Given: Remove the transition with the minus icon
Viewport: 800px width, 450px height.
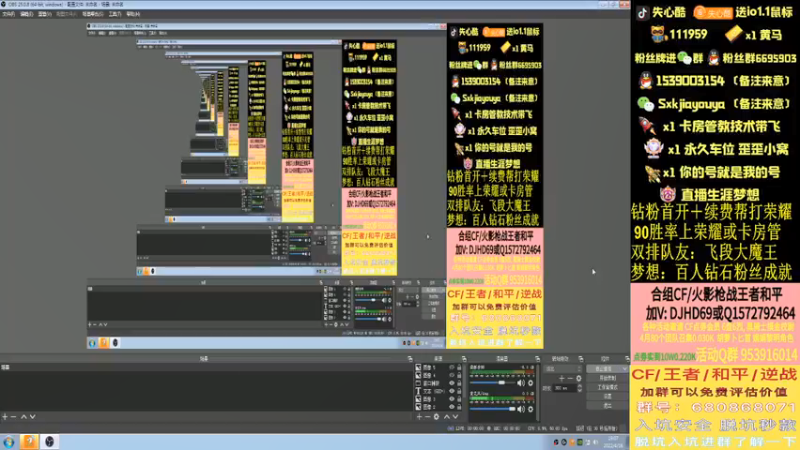Looking at the screenshot, I should [570, 379].
